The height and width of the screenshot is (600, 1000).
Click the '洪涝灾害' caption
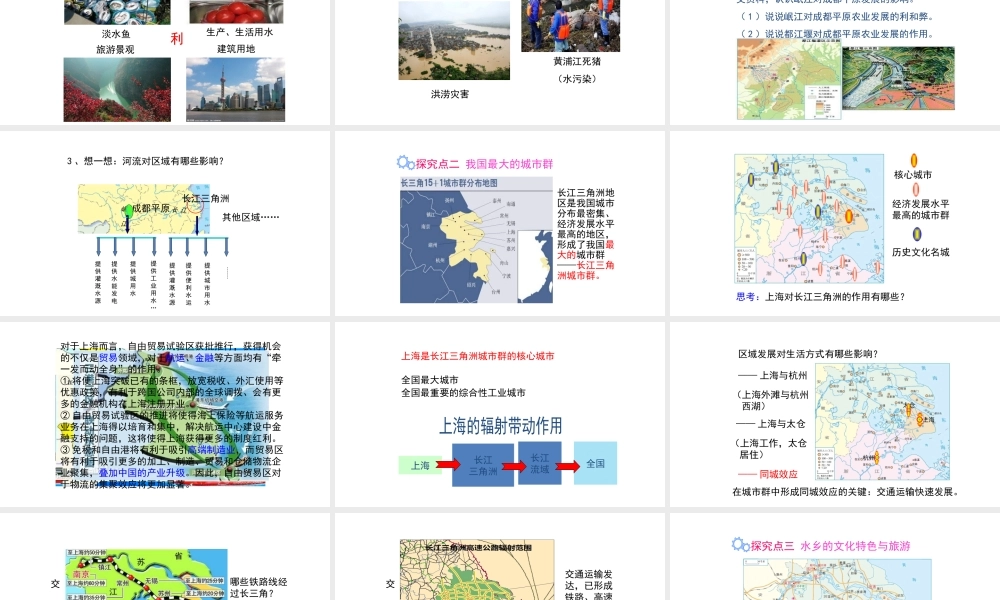tap(450, 94)
